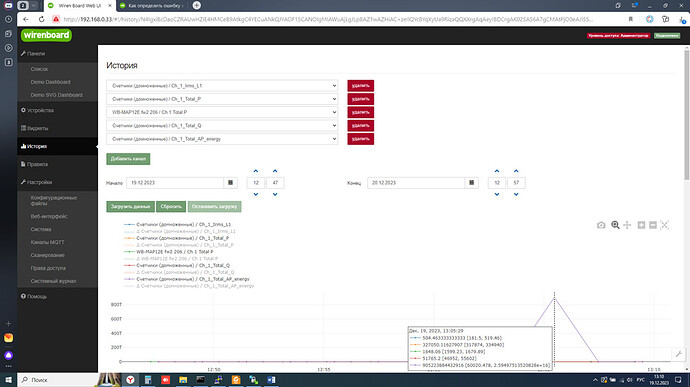This screenshot has width=690, height=387.
Task: Click the wrench icon beside the chart
Action: pos(679,354)
